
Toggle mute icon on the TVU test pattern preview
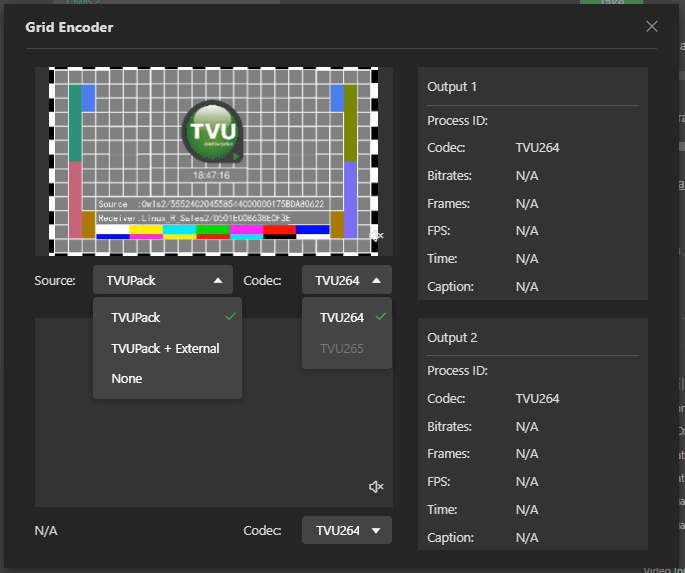point(376,236)
